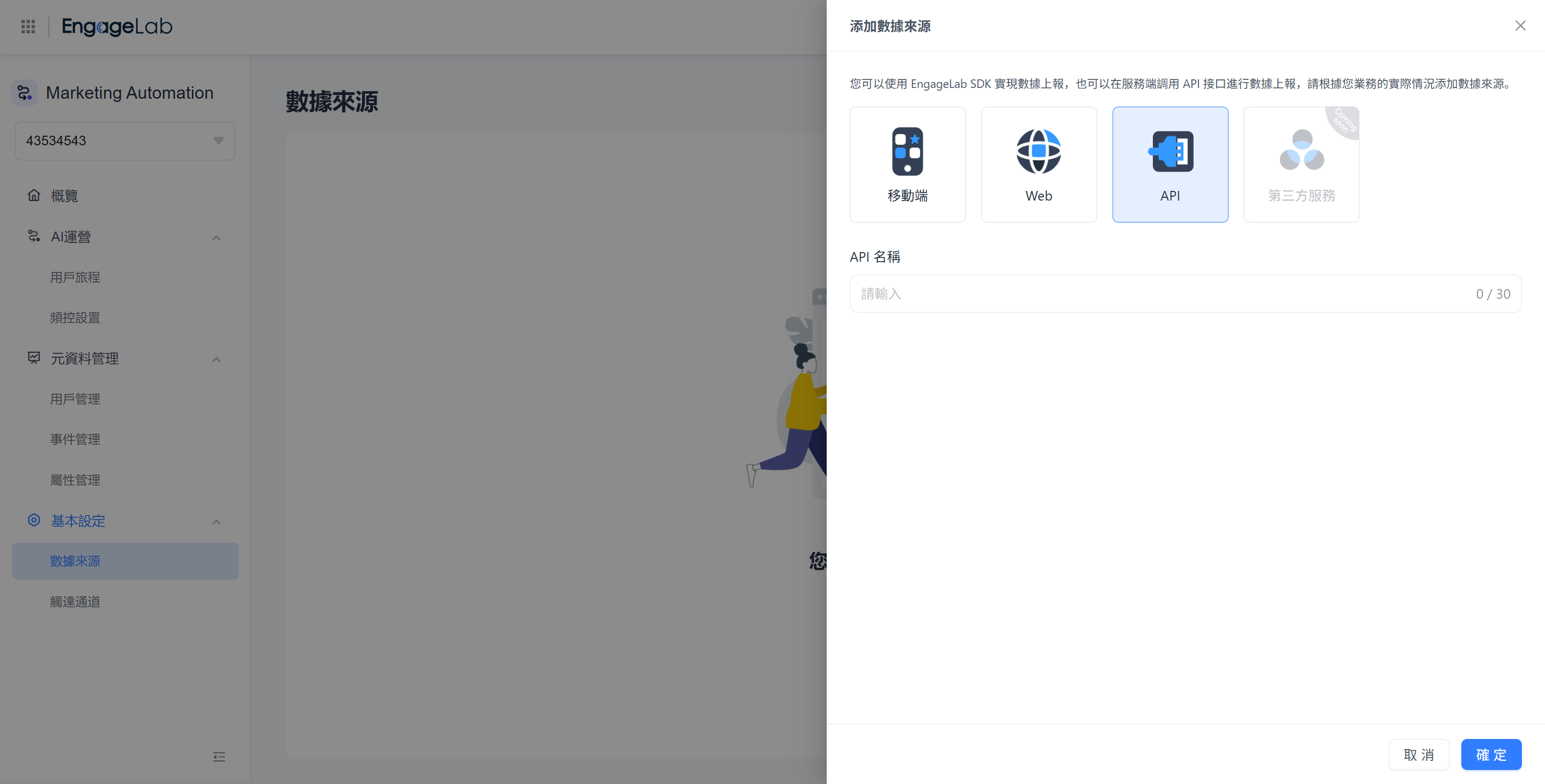Click the 元資料管理 panel icon

click(34, 358)
